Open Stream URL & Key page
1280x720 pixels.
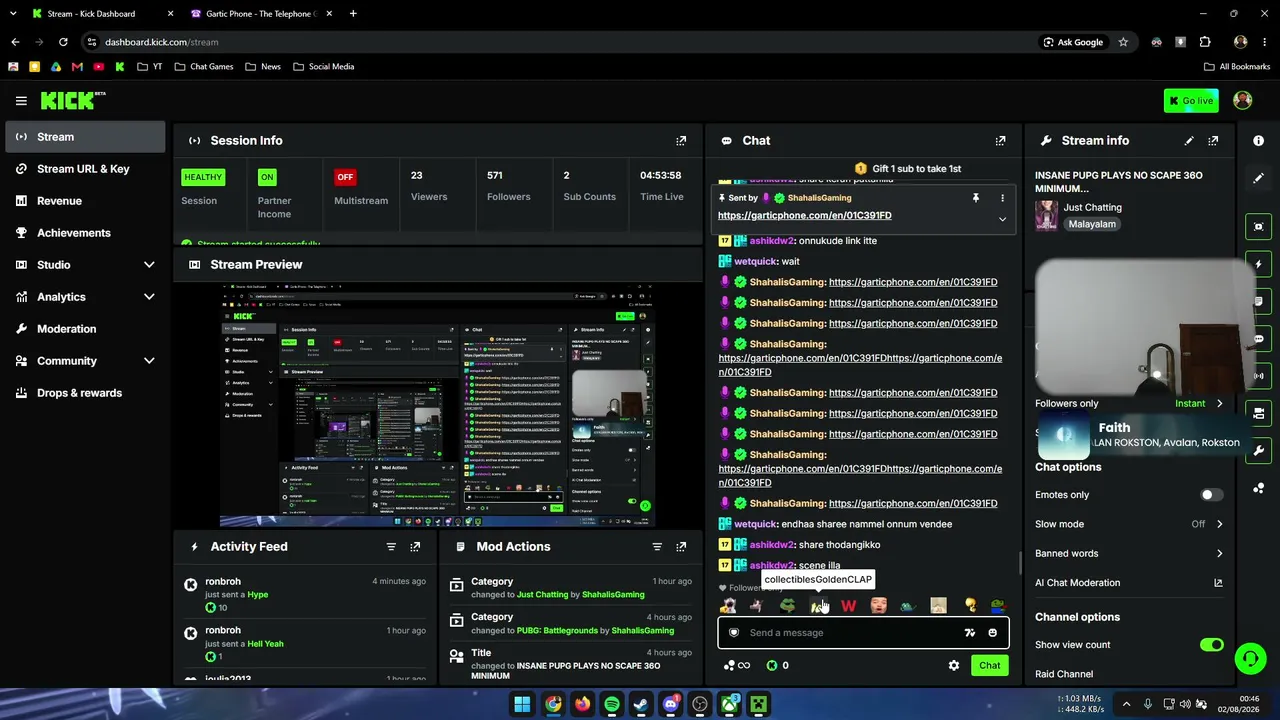click(85, 169)
